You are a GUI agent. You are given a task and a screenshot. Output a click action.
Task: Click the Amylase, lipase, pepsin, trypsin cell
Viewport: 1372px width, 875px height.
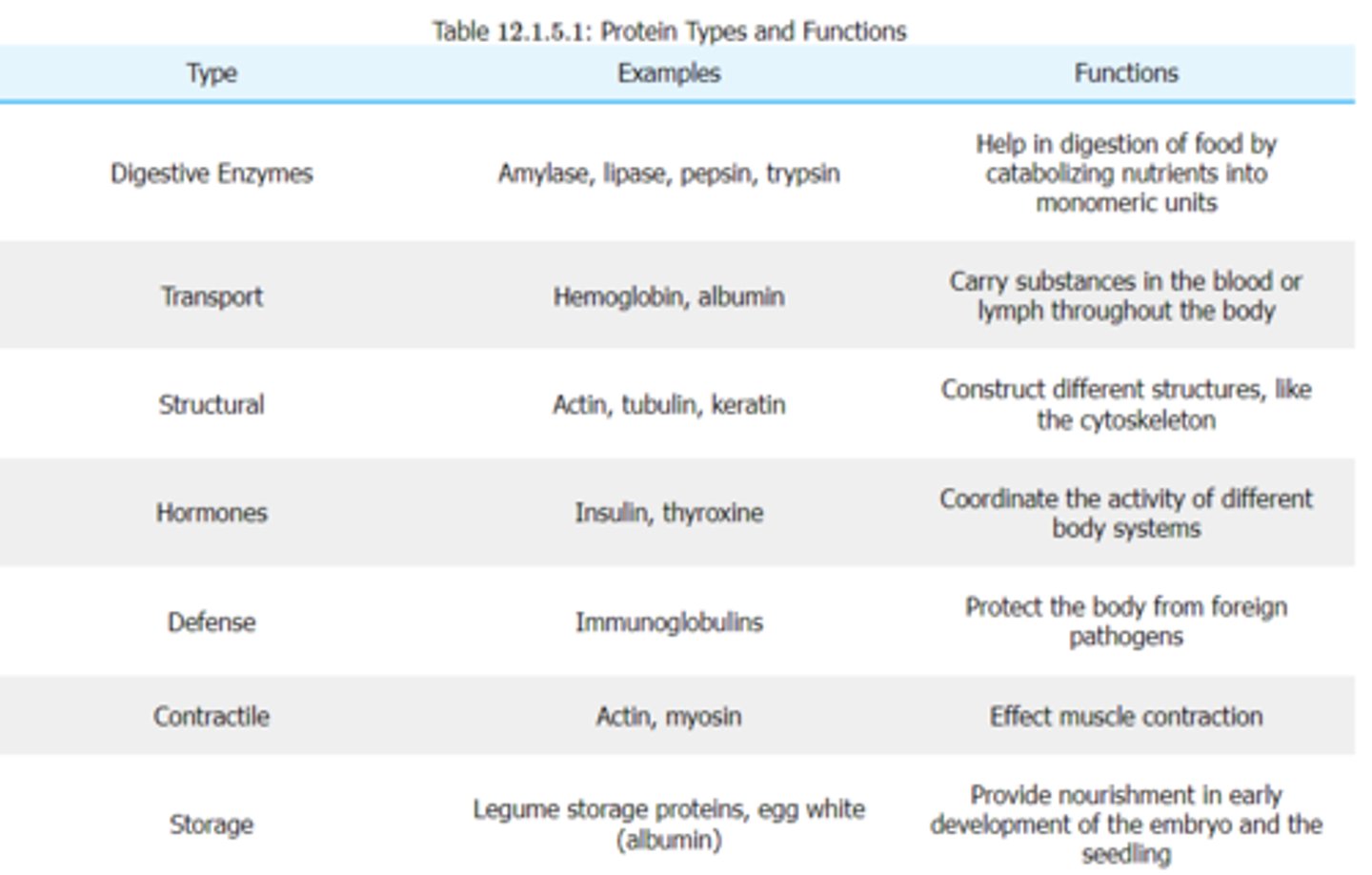pyautogui.click(x=669, y=173)
